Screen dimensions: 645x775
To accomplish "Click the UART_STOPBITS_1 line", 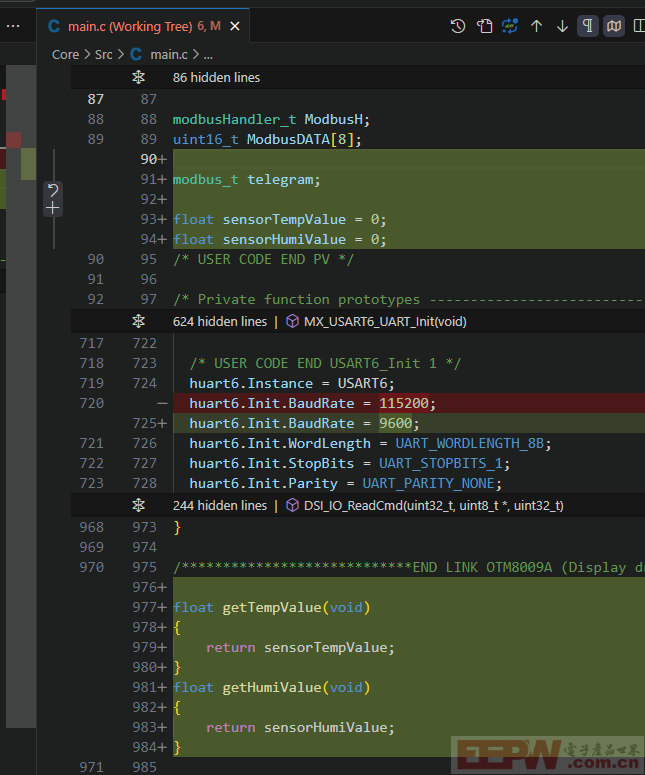I will coord(349,464).
